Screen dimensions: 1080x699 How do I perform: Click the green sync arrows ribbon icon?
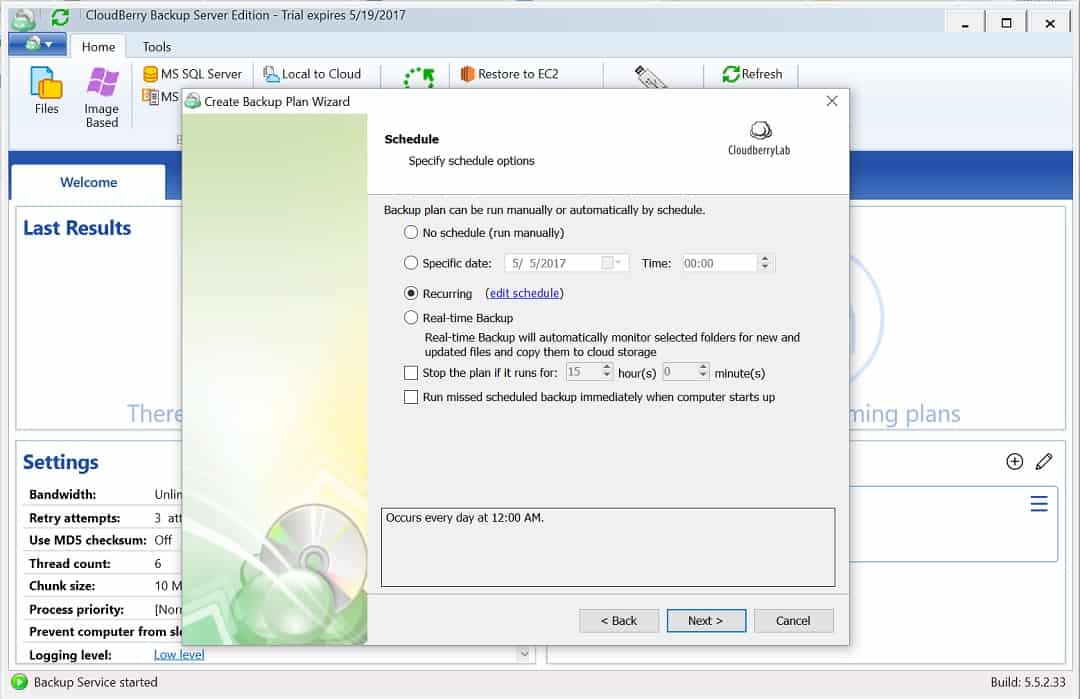tap(419, 77)
